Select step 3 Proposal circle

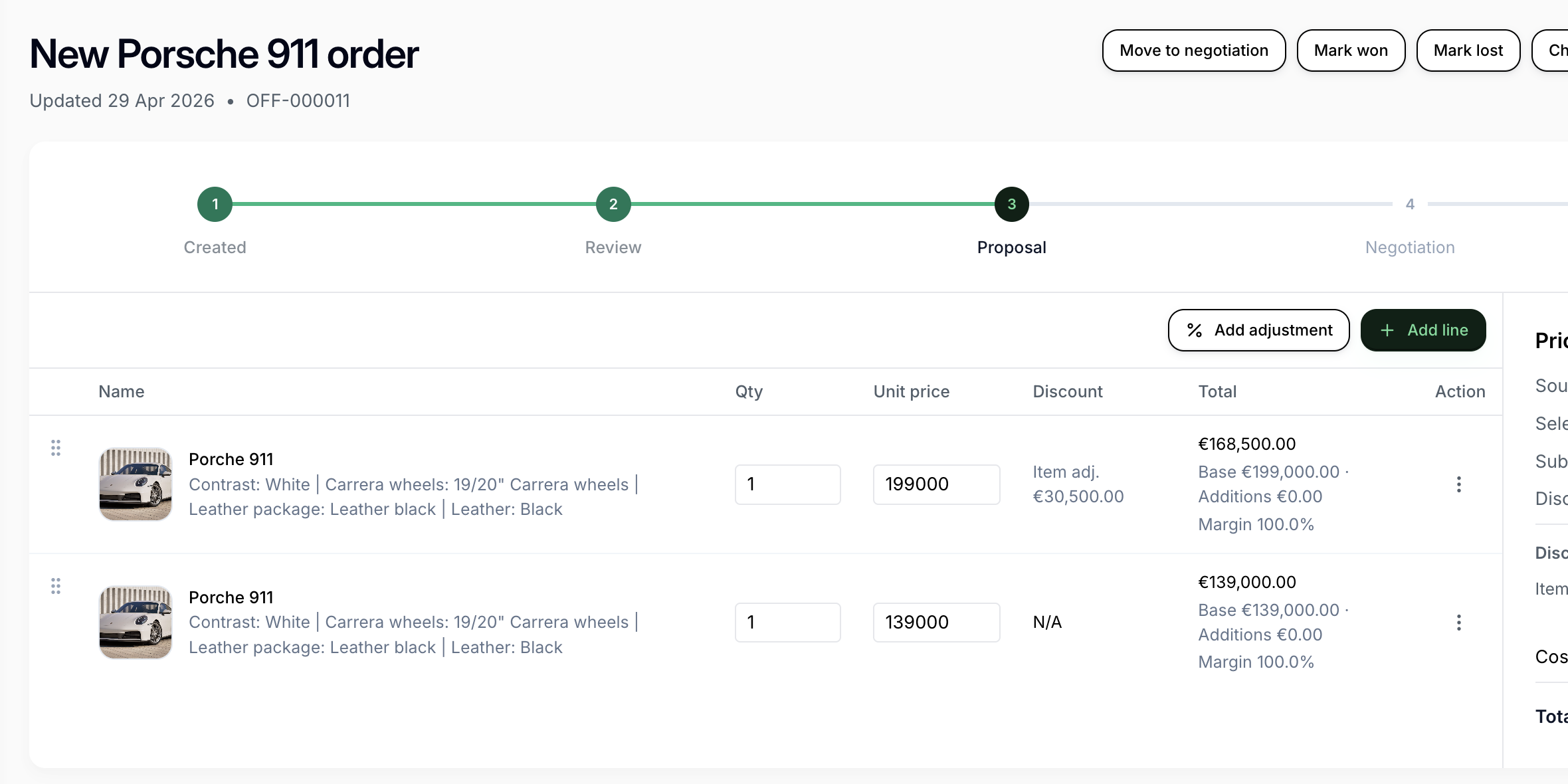pos(1011,204)
